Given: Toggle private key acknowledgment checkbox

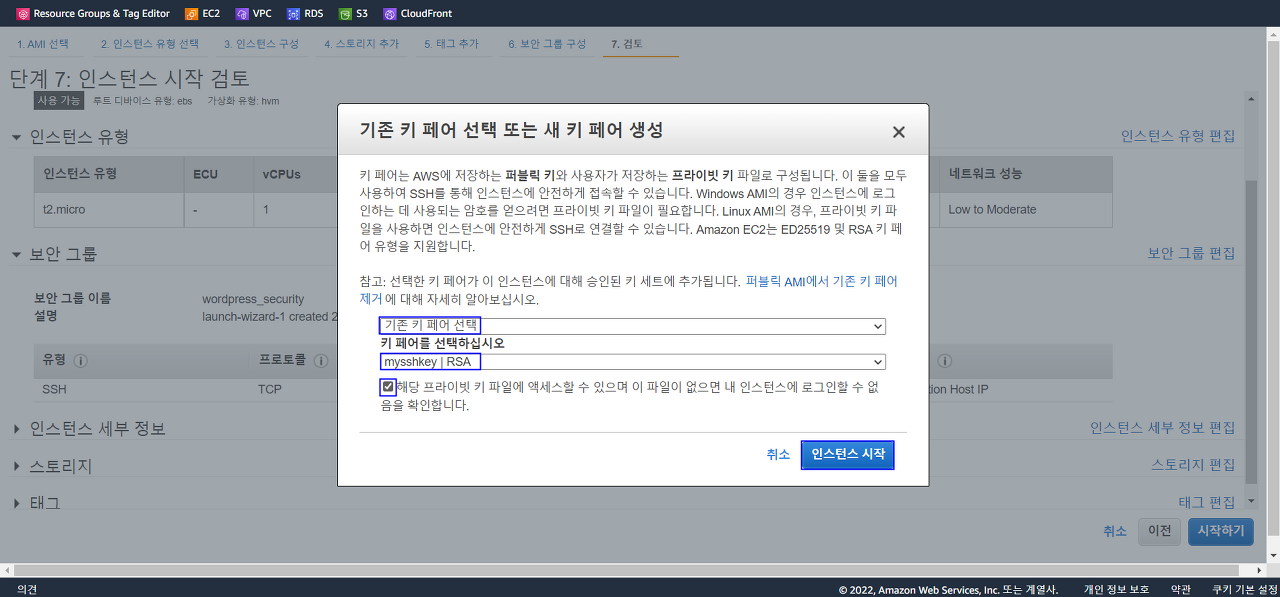Looking at the screenshot, I should 387,386.
